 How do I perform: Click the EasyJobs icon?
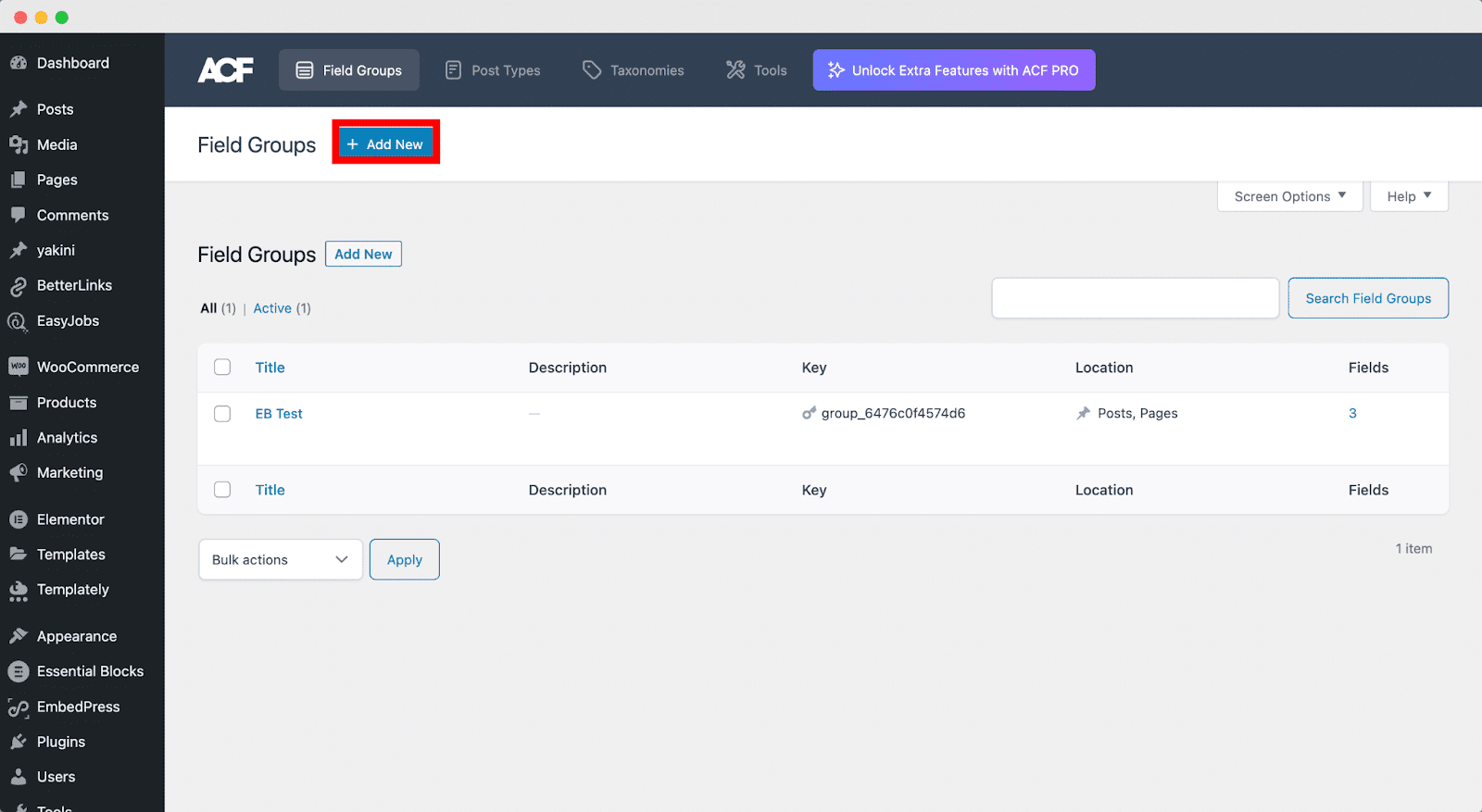click(x=19, y=321)
